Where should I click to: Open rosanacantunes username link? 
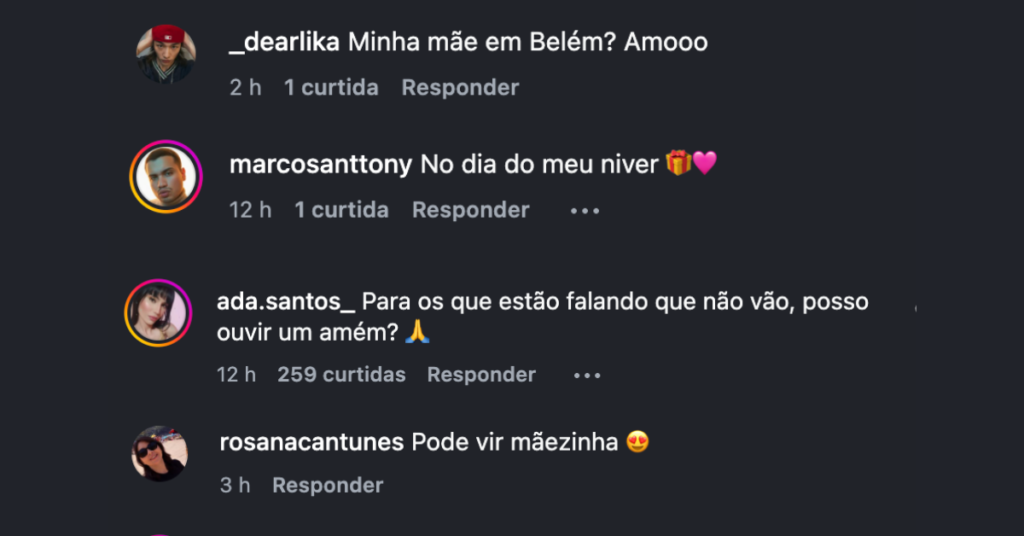(x=311, y=442)
